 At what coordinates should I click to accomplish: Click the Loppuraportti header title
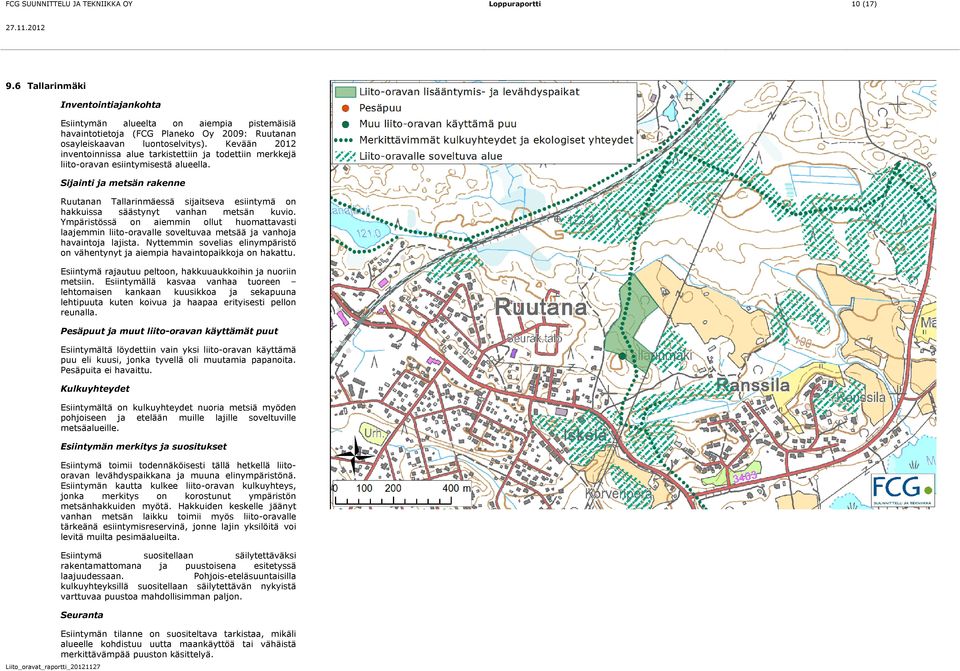click(x=515, y=4)
